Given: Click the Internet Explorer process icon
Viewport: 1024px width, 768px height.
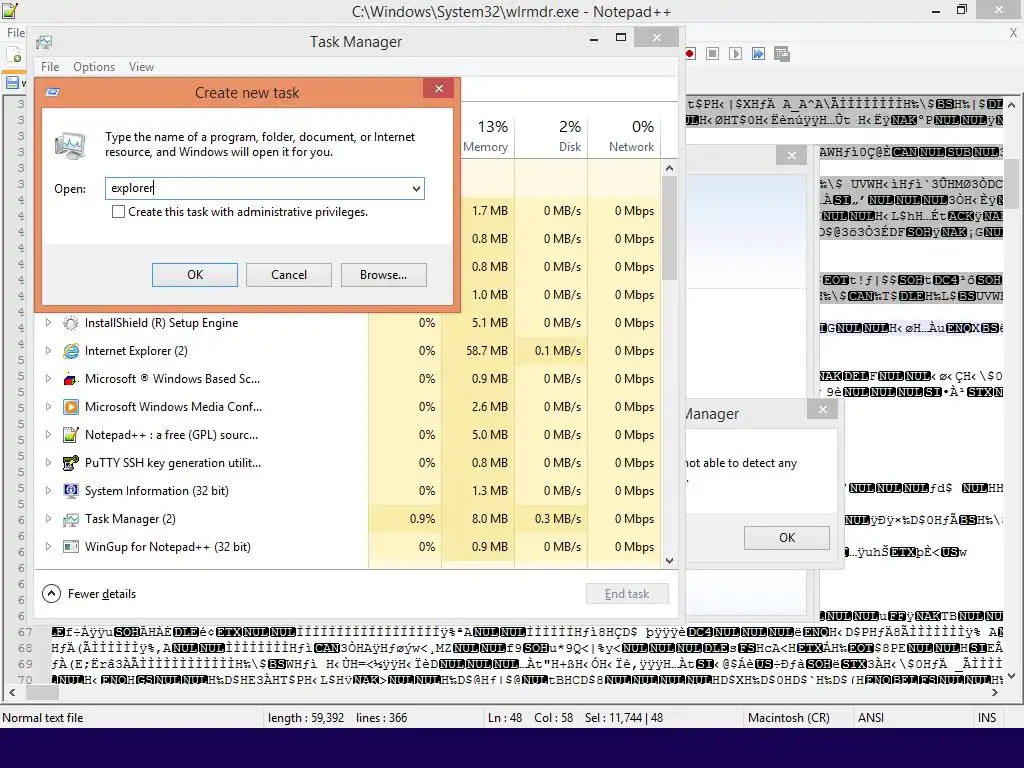Looking at the screenshot, I should (71, 351).
